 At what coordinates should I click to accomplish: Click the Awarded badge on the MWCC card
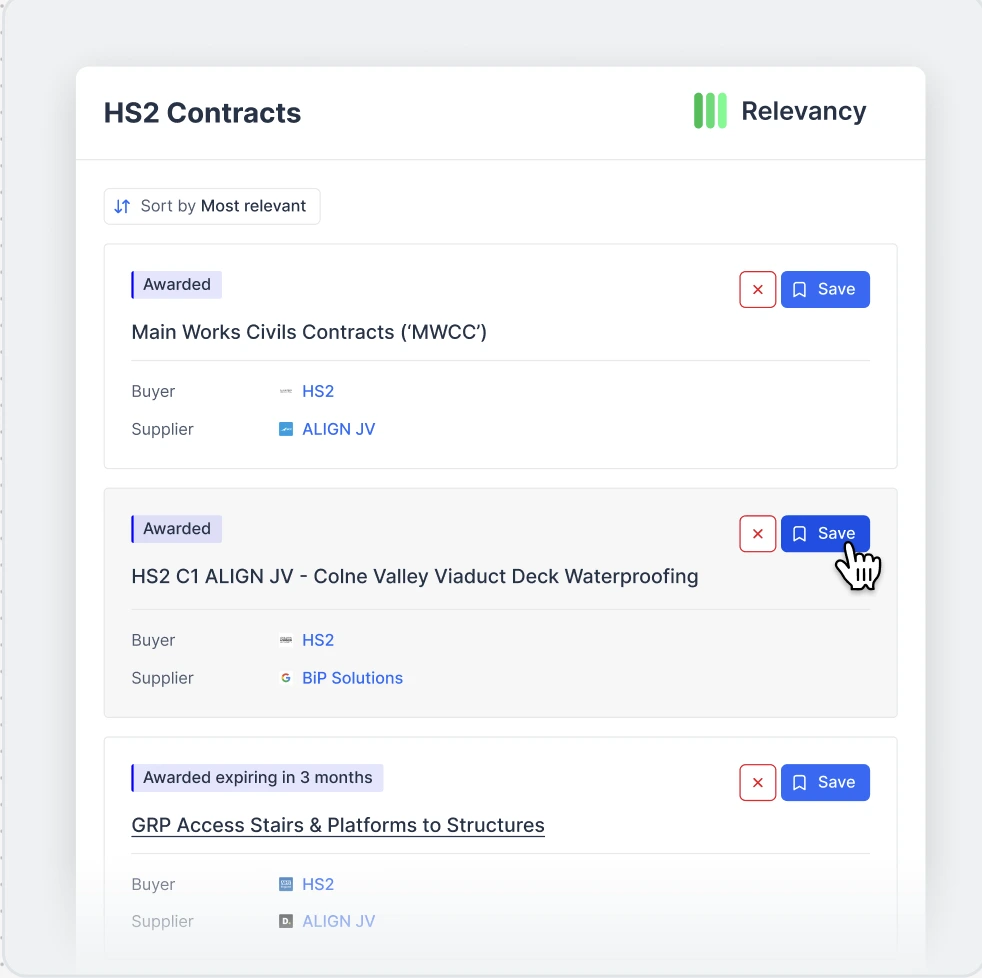(177, 284)
